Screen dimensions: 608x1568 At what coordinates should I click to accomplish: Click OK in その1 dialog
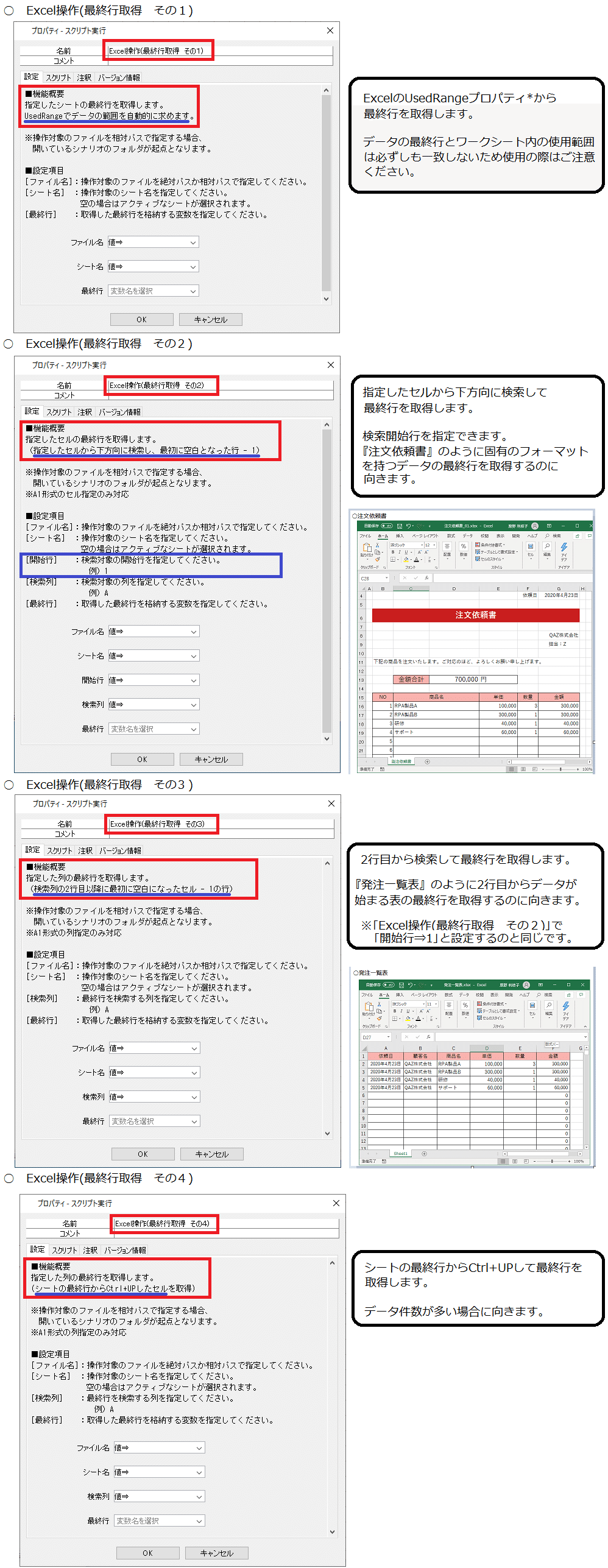pyautogui.click(x=142, y=319)
